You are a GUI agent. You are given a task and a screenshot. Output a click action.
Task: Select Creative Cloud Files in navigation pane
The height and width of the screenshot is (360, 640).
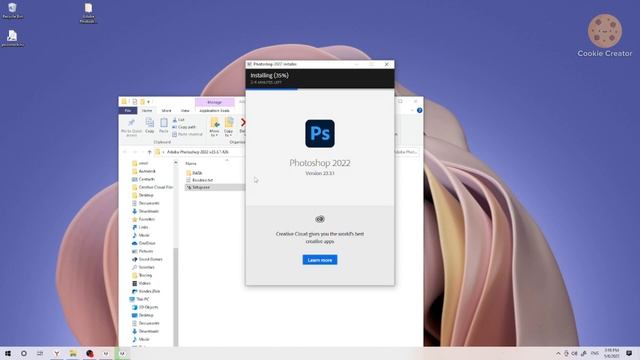[152, 187]
